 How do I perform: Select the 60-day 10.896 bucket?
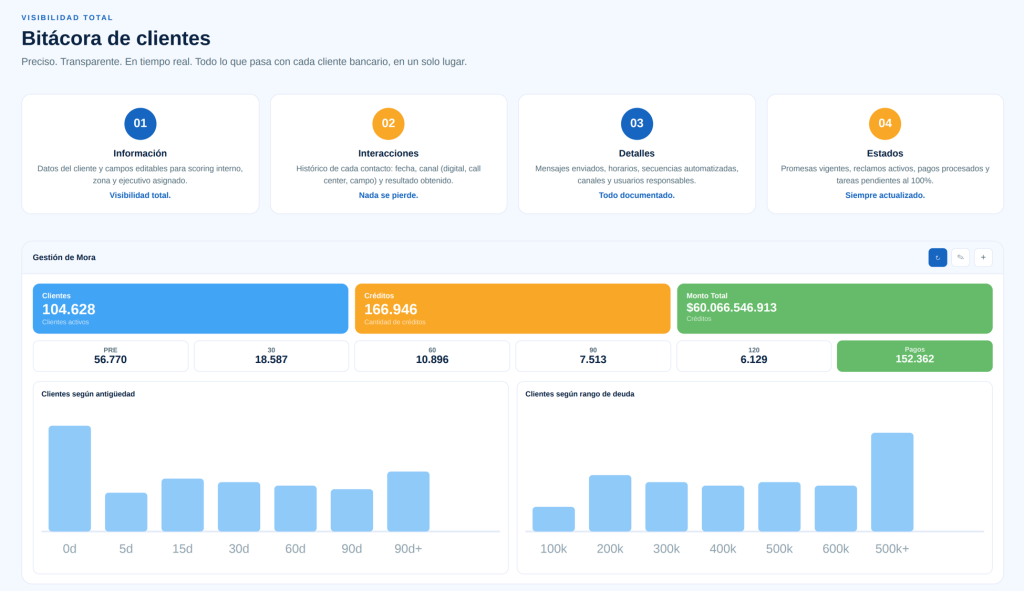click(432, 356)
